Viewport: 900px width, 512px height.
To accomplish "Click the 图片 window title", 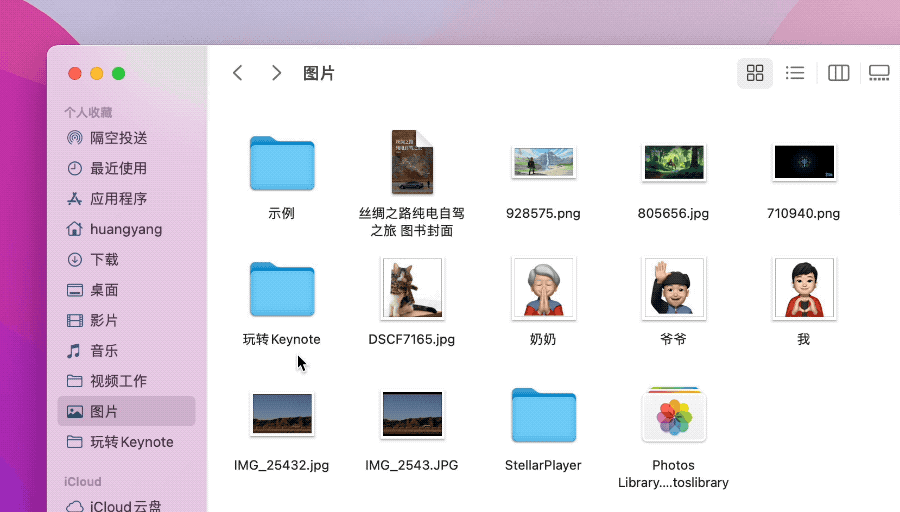I will tap(319, 73).
